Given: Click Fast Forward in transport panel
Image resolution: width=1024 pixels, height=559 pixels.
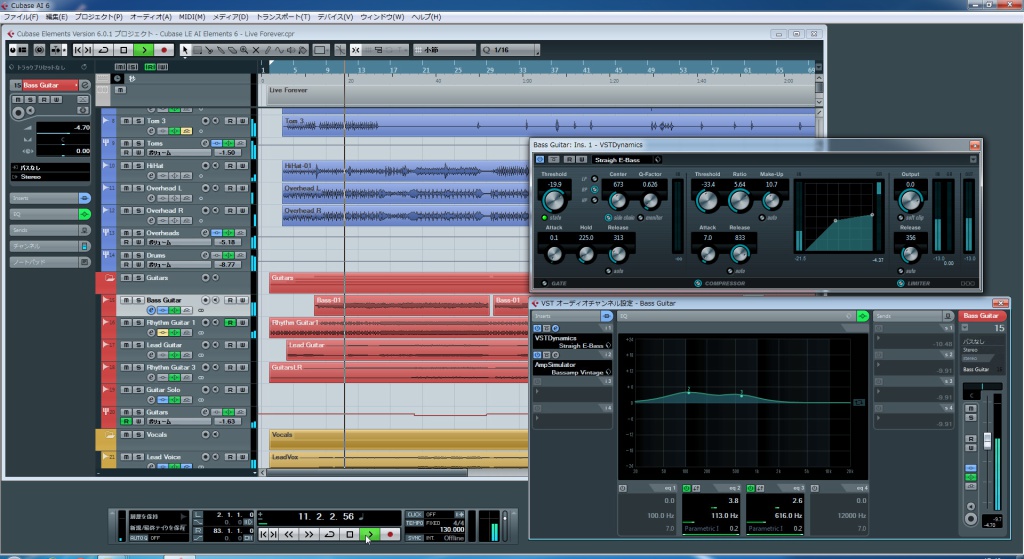Looking at the screenshot, I should (x=308, y=534).
